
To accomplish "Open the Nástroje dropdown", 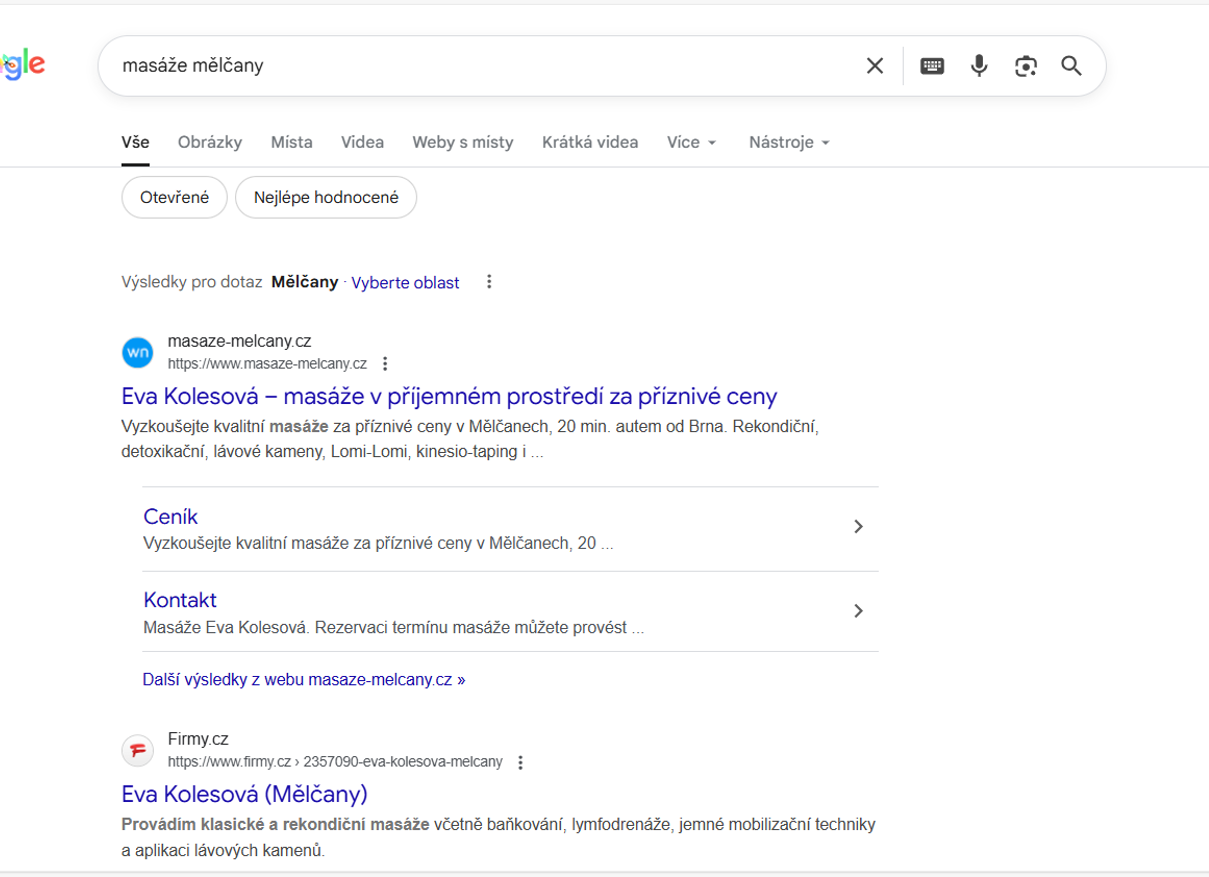I will pyautogui.click(x=789, y=142).
